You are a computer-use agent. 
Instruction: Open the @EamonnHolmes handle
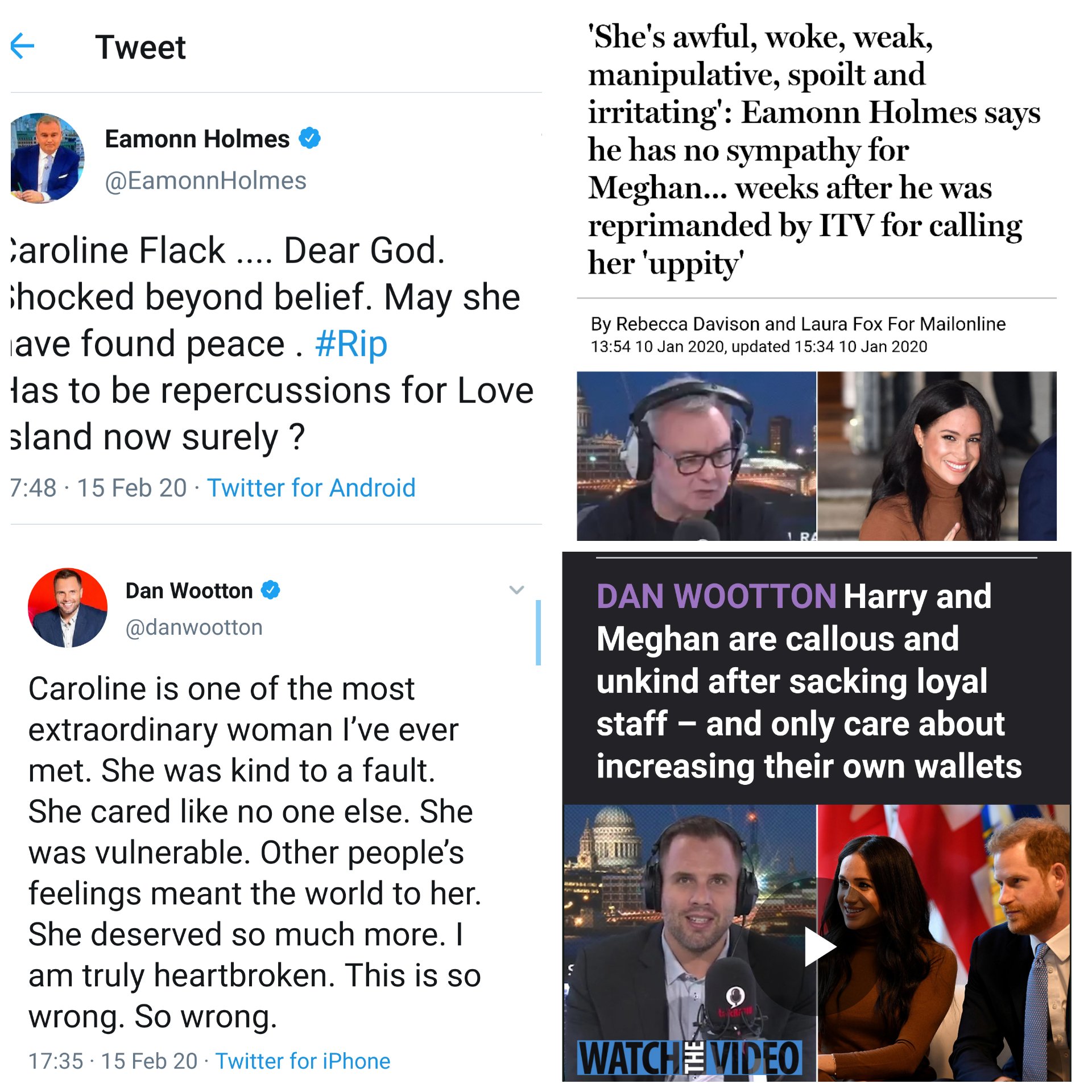206,181
